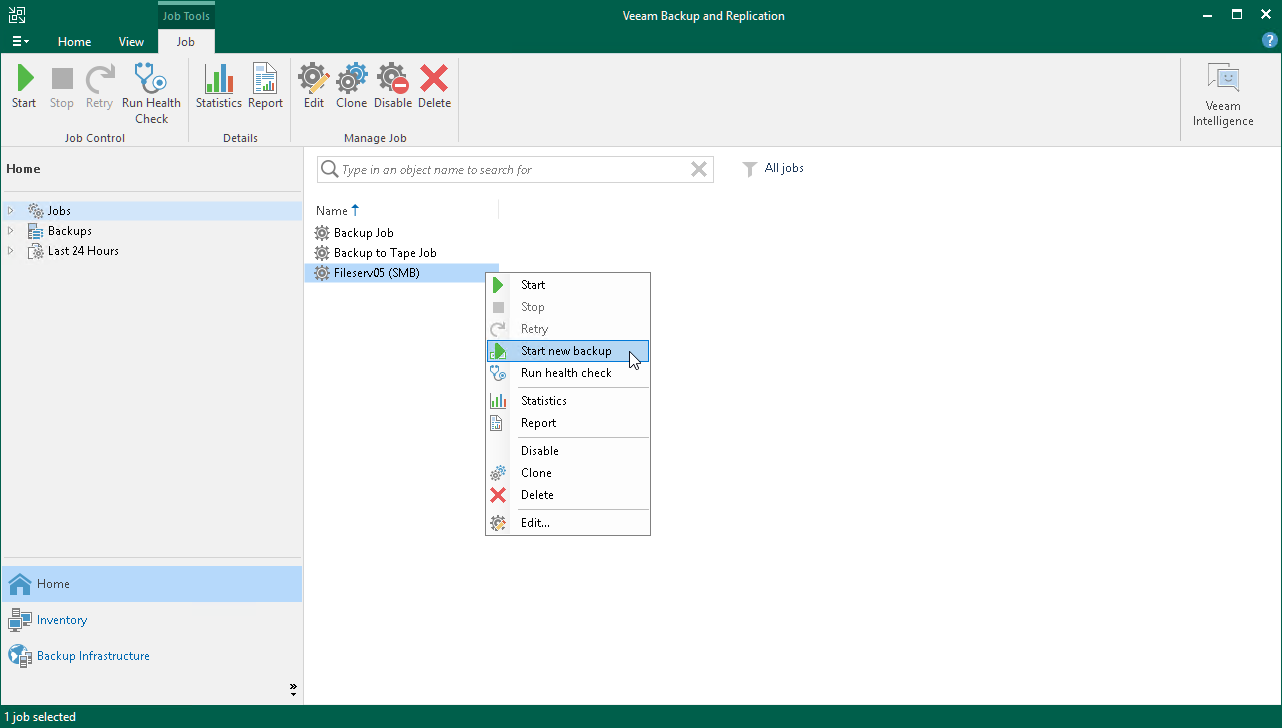Select the Start job icon in the ribbon

[x=23, y=85]
